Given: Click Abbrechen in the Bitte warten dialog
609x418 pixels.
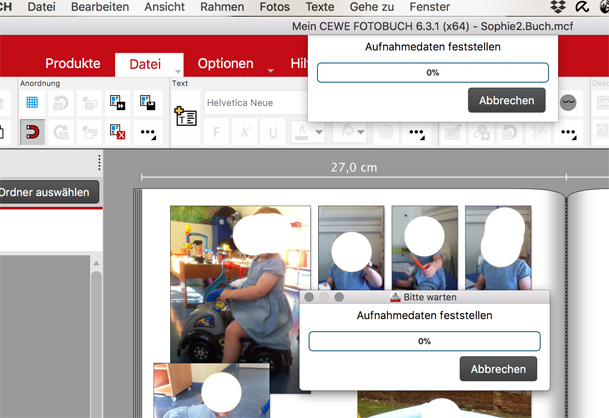Looking at the screenshot, I should point(498,369).
